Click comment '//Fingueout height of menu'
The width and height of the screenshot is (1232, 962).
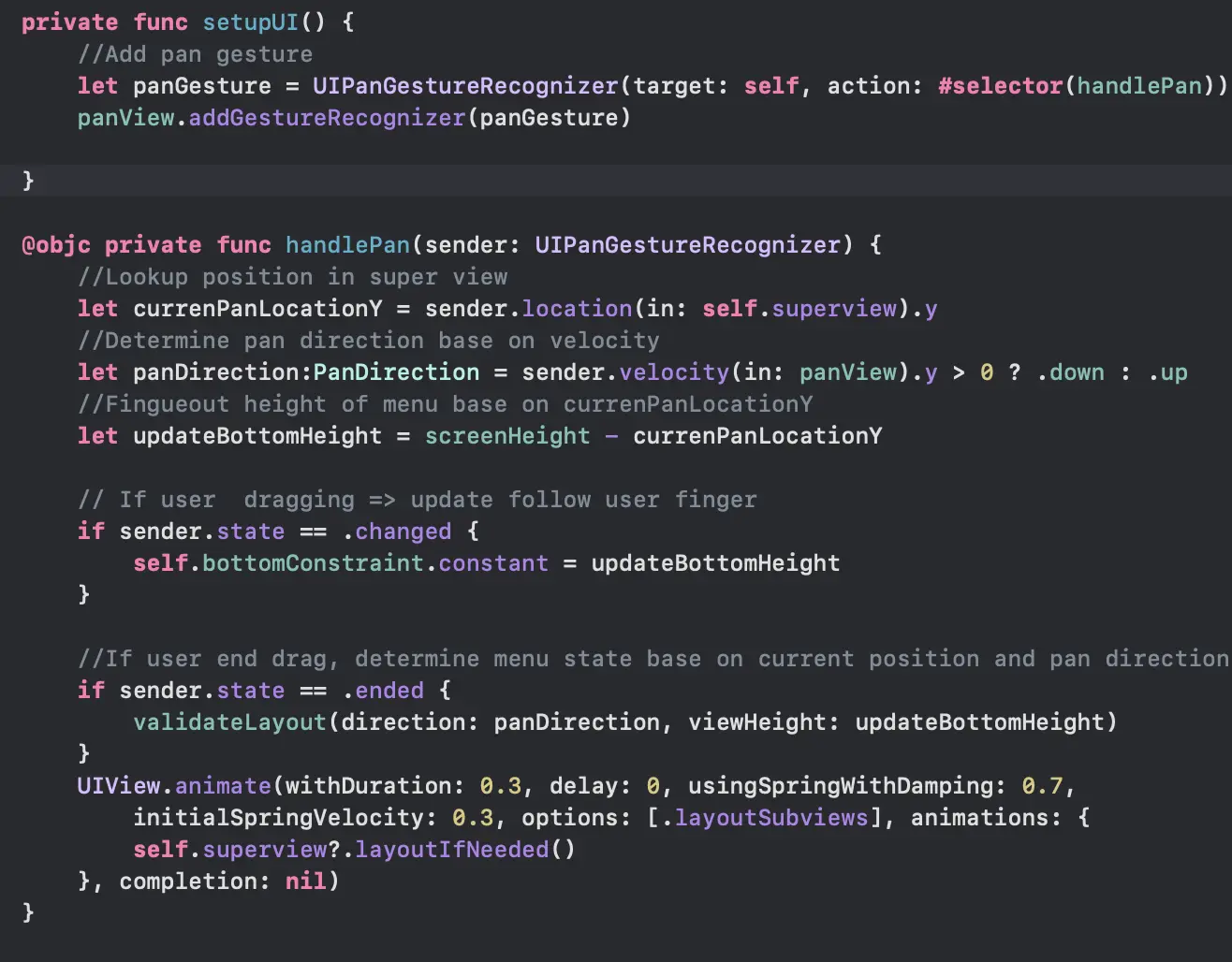tap(445, 404)
